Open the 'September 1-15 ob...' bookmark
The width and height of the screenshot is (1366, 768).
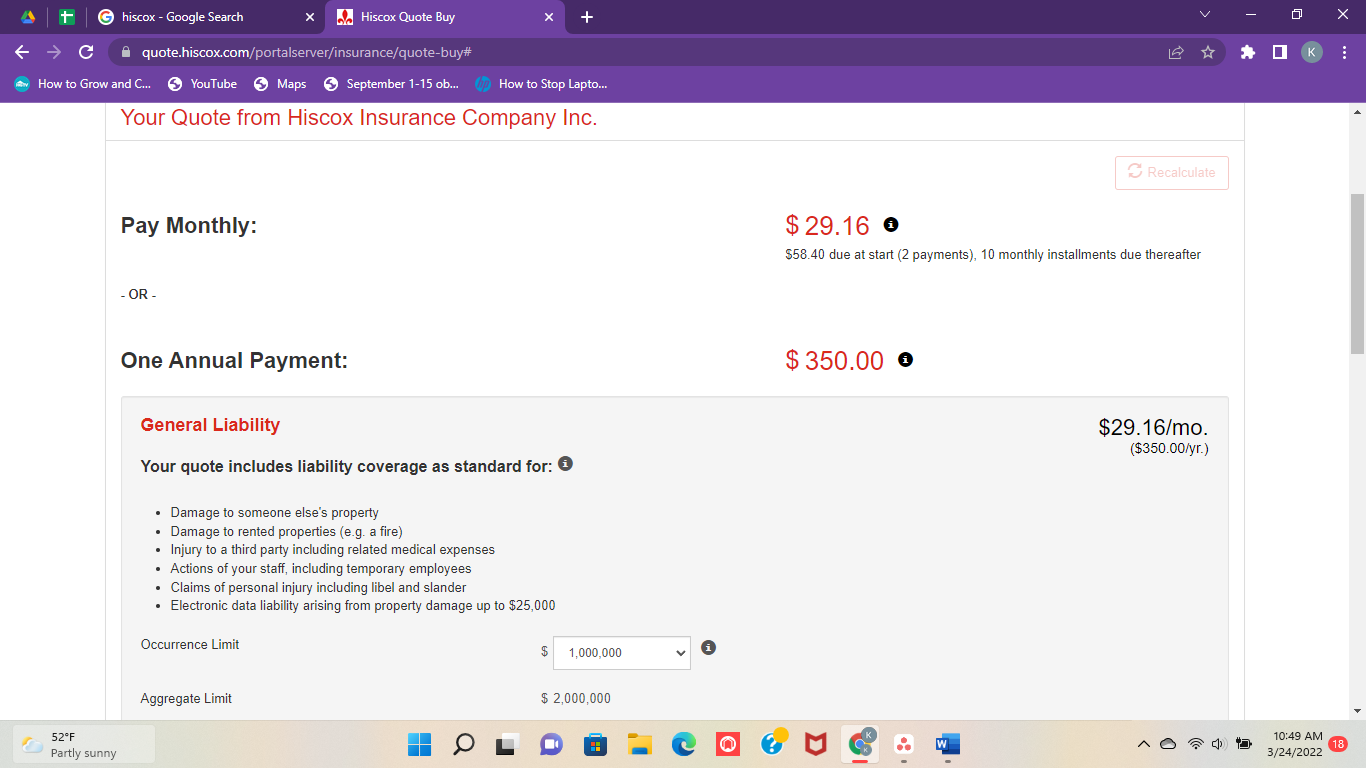(x=391, y=84)
